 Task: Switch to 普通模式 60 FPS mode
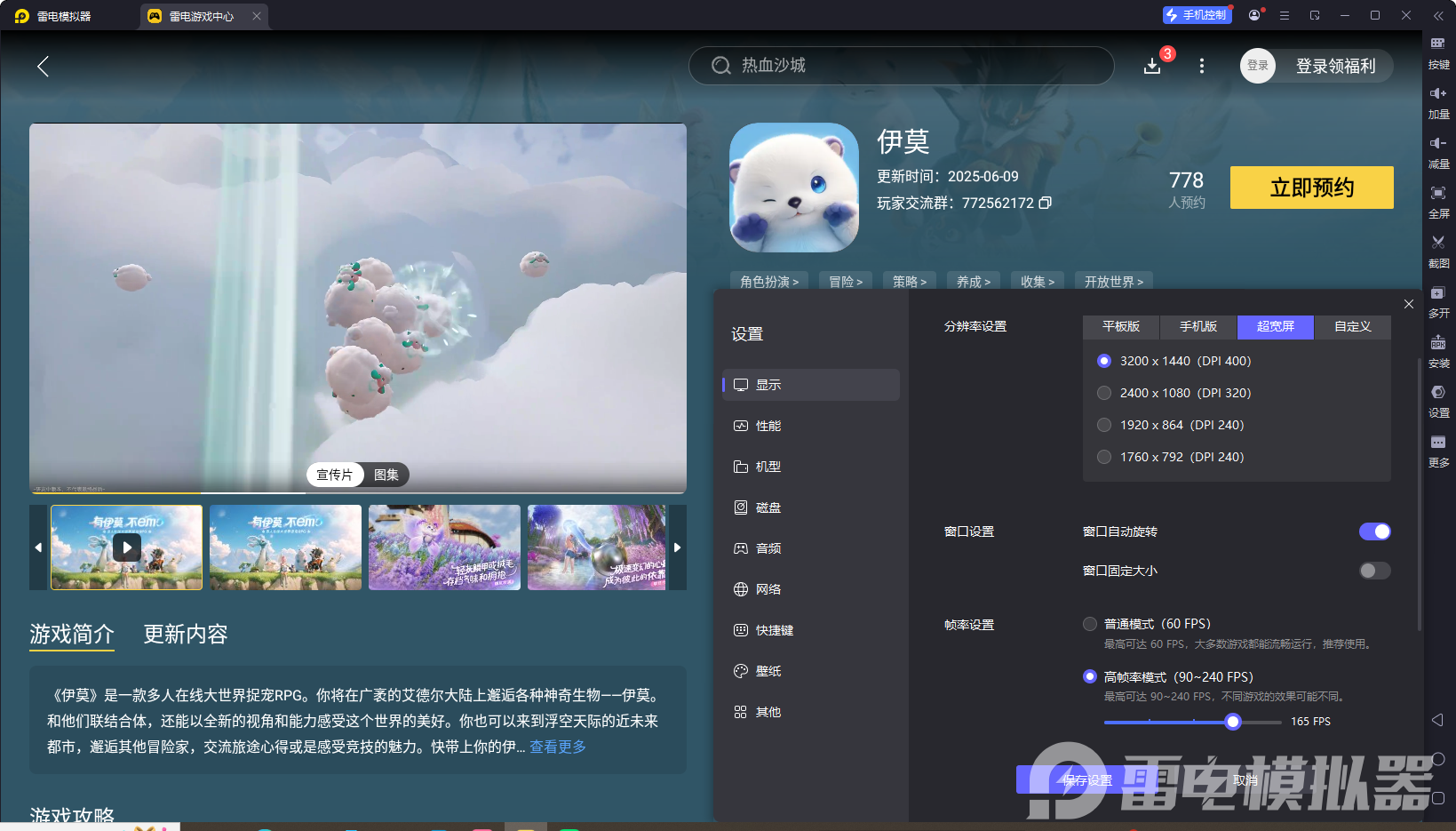tap(1090, 623)
